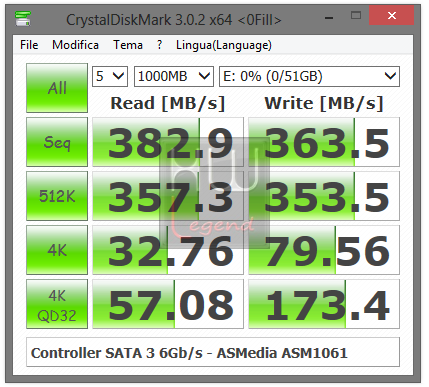This screenshot has width=429, height=387.
Task: Expand the test count dropdown showing 5
Action: point(110,77)
